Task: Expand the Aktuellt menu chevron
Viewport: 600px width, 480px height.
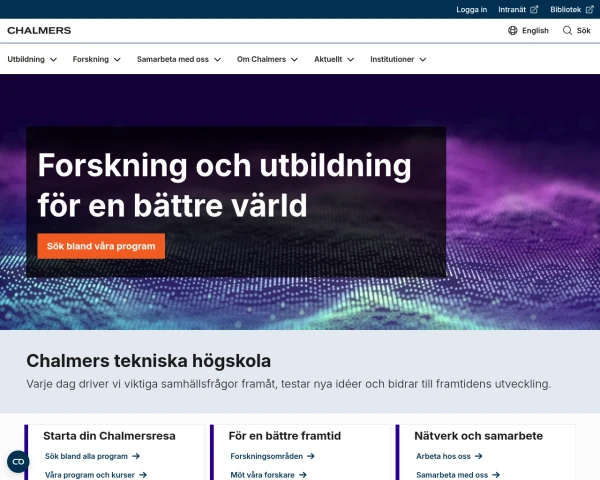Action: coord(351,60)
